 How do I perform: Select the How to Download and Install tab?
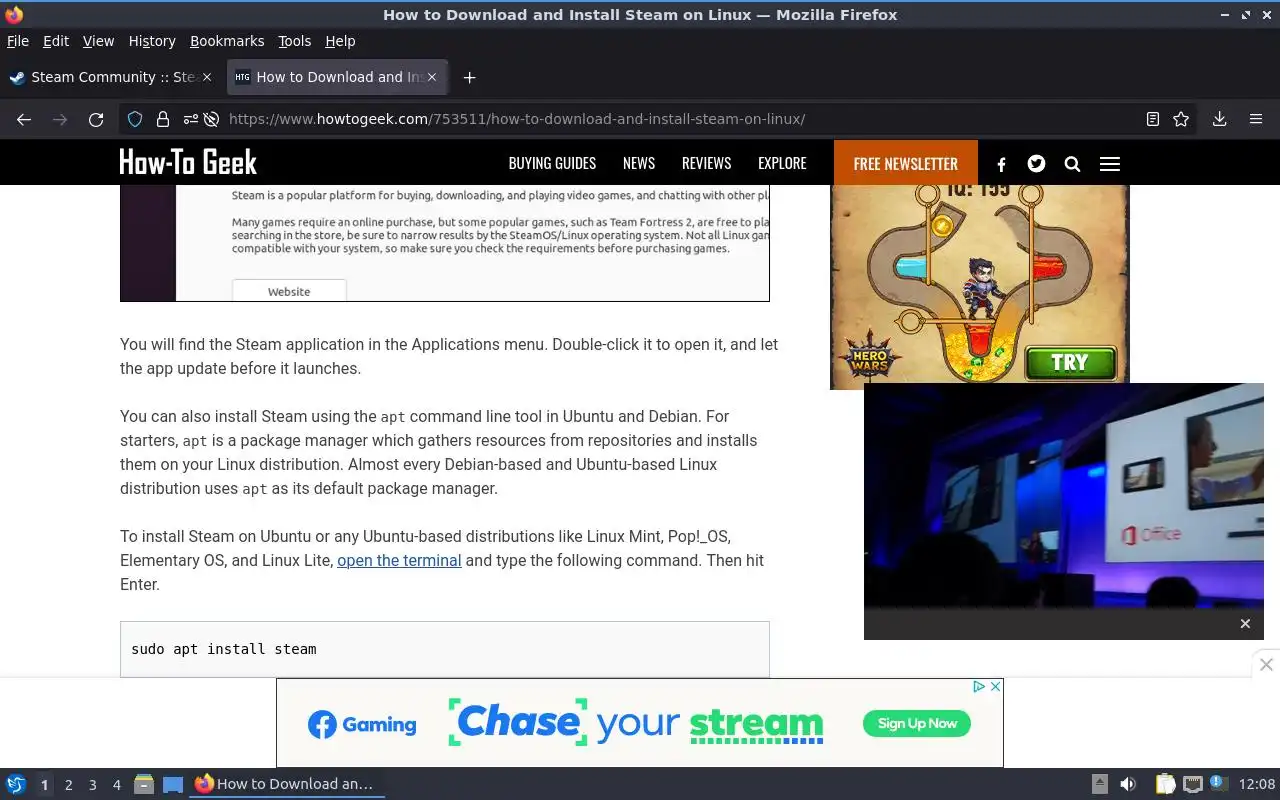click(x=335, y=77)
